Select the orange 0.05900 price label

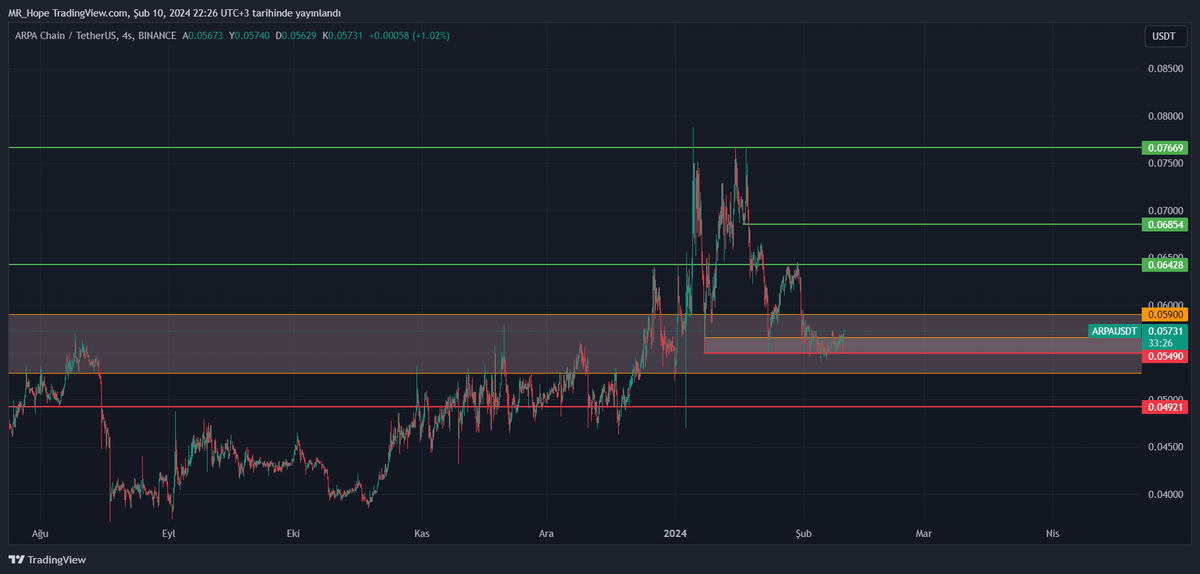(x=1166, y=314)
